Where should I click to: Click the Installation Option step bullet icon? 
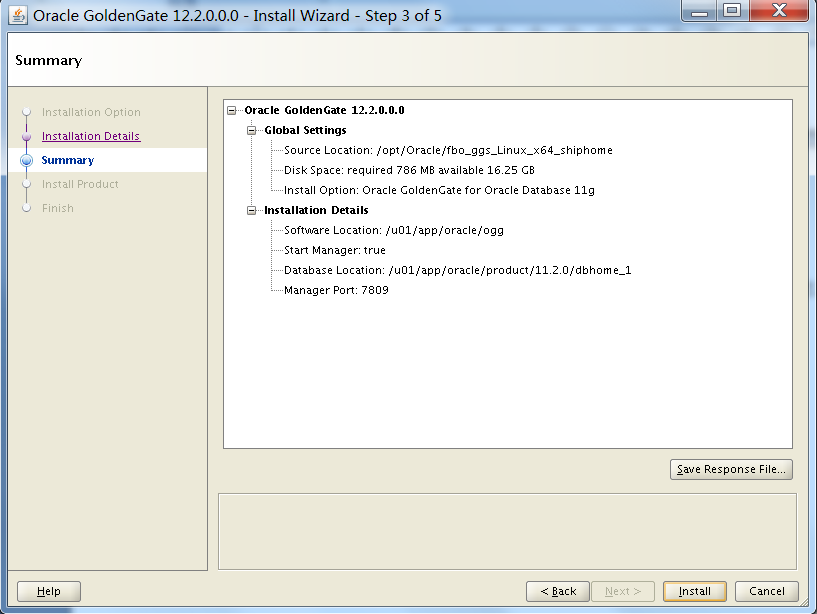coord(27,112)
